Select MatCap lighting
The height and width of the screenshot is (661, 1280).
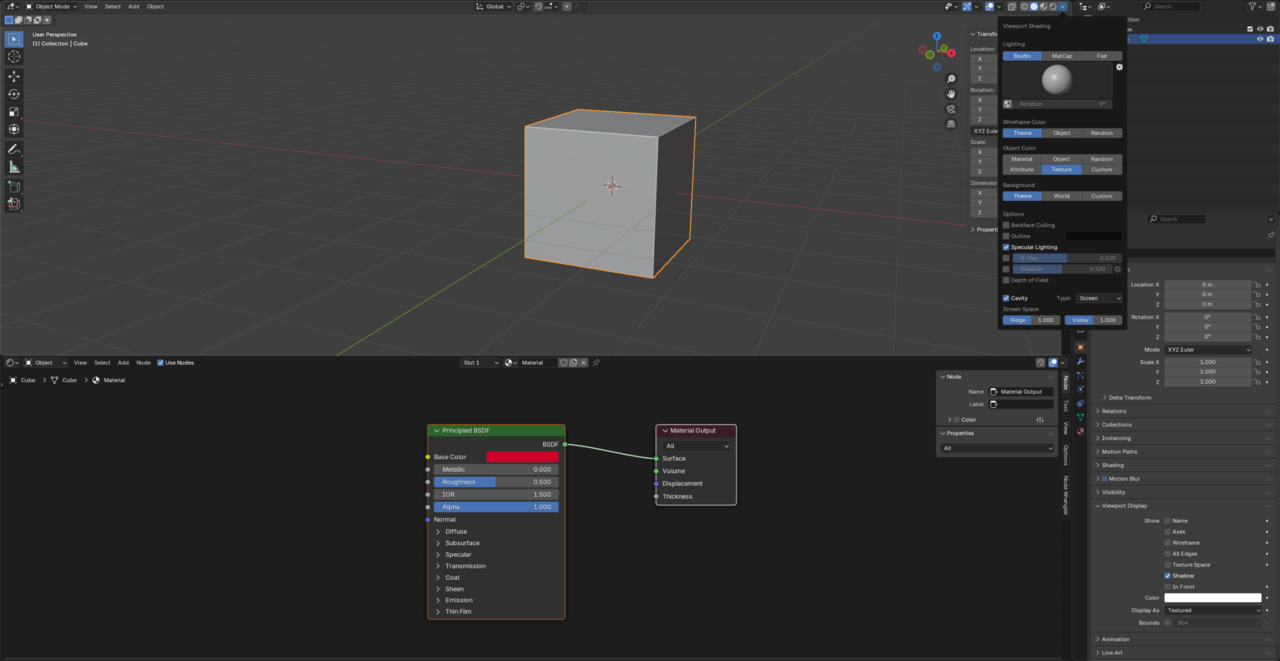(1062, 56)
